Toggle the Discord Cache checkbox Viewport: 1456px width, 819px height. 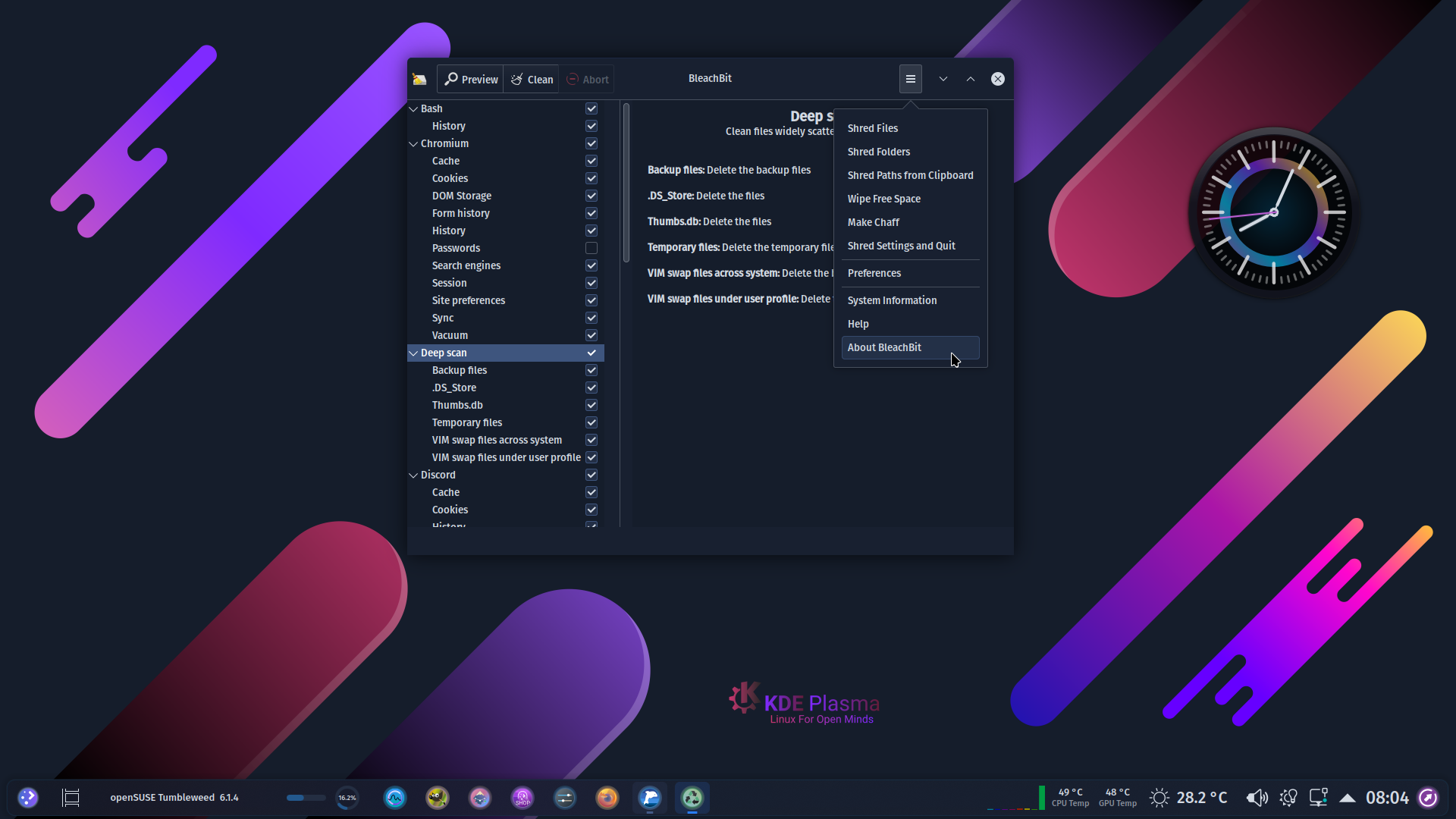tap(591, 493)
